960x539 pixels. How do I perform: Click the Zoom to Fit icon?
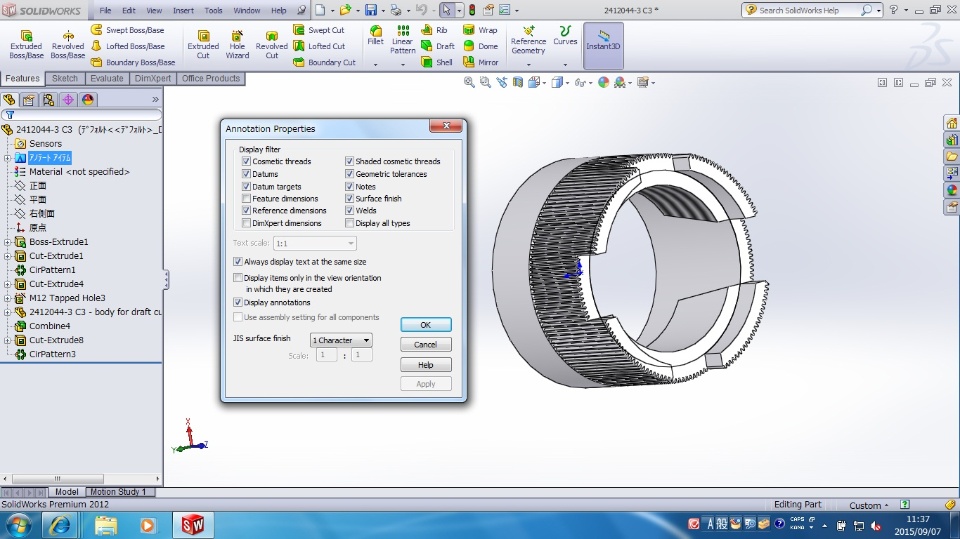click(x=469, y=82)
